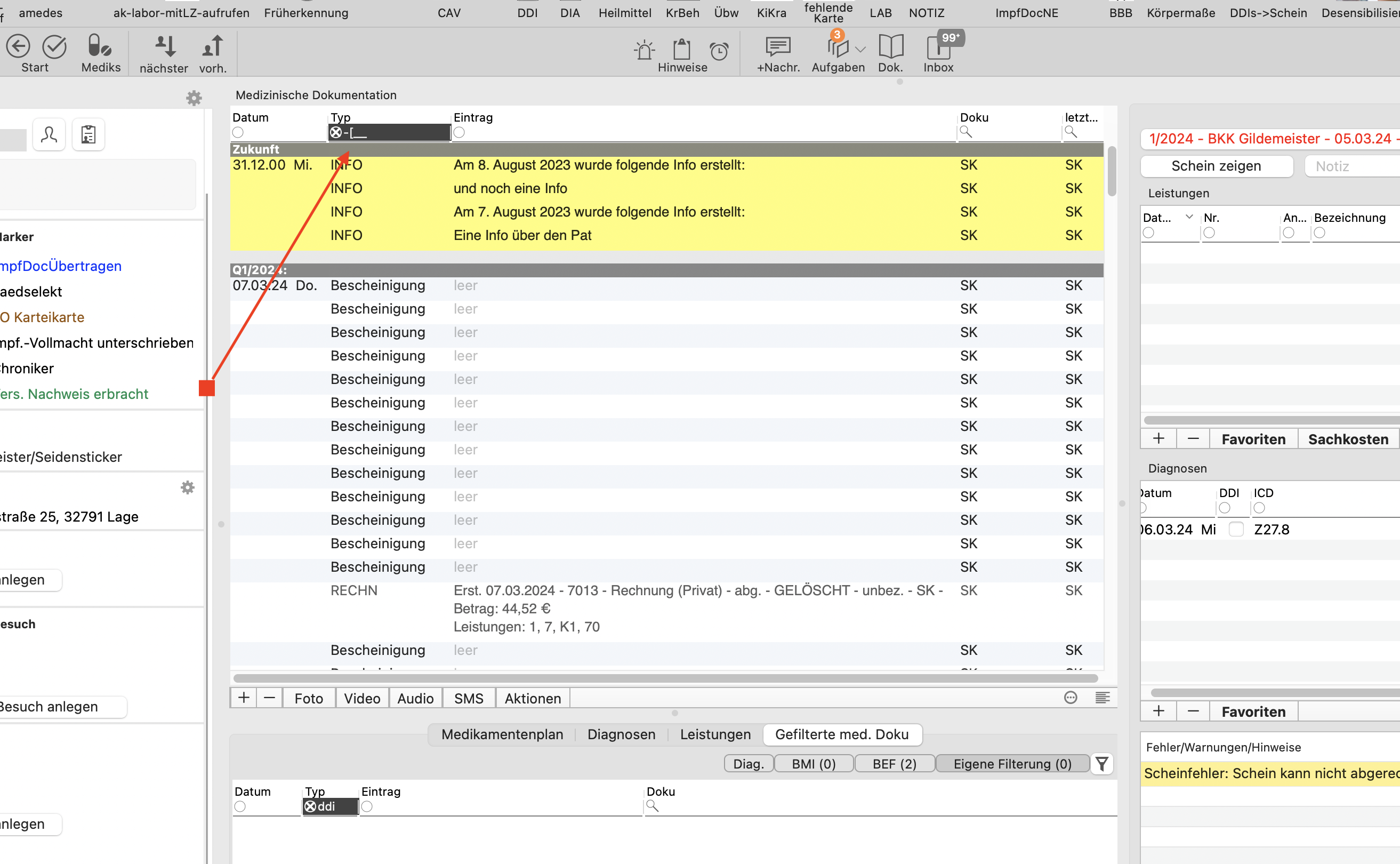The height and width of the screenshot is (864, 1400).
Task: Click Schein zeigen button
Action: click(1216, 166)
